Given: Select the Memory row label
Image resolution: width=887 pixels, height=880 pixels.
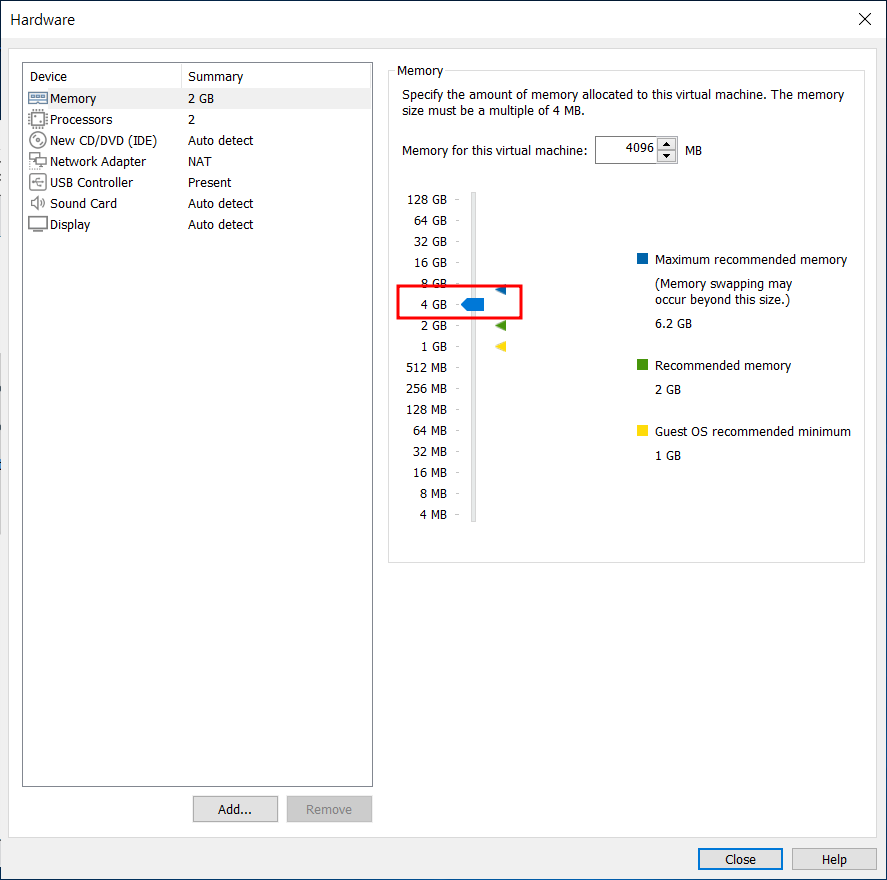Looking at the screenshot, I should click(73, 98).
